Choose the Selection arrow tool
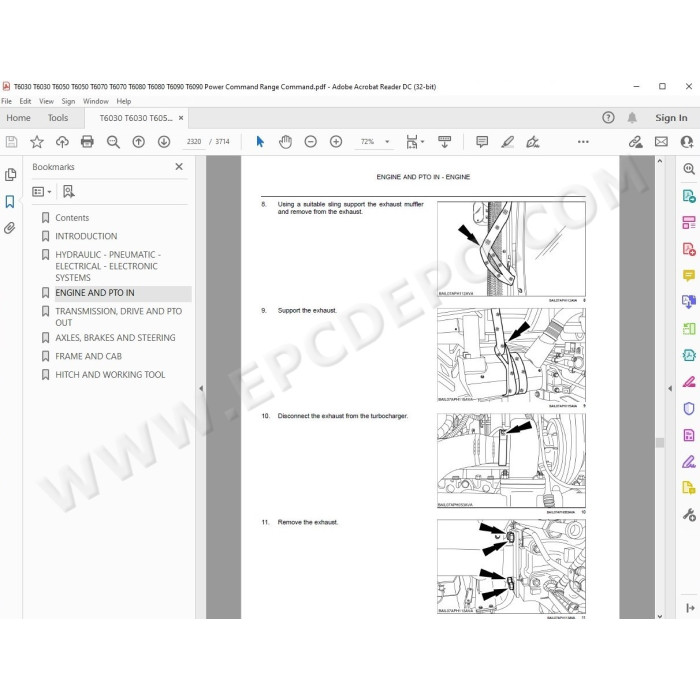 260,142
